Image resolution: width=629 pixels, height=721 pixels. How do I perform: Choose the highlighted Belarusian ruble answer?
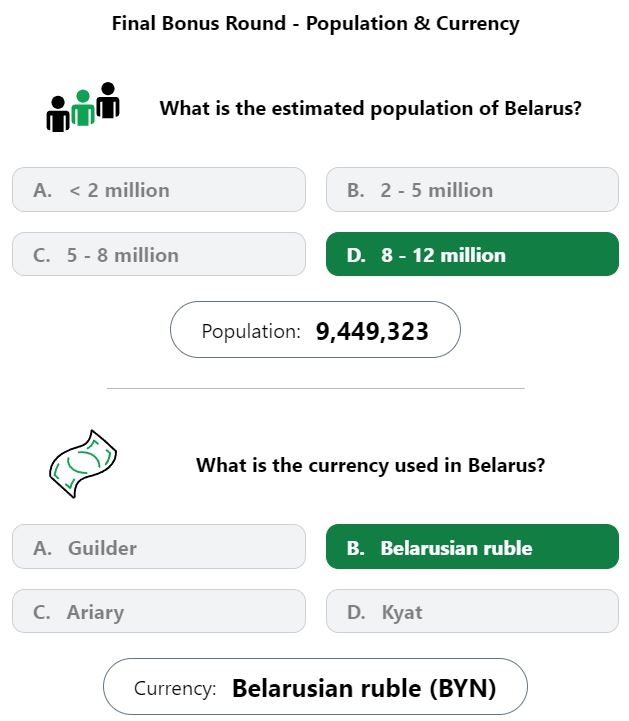point(472,547)
